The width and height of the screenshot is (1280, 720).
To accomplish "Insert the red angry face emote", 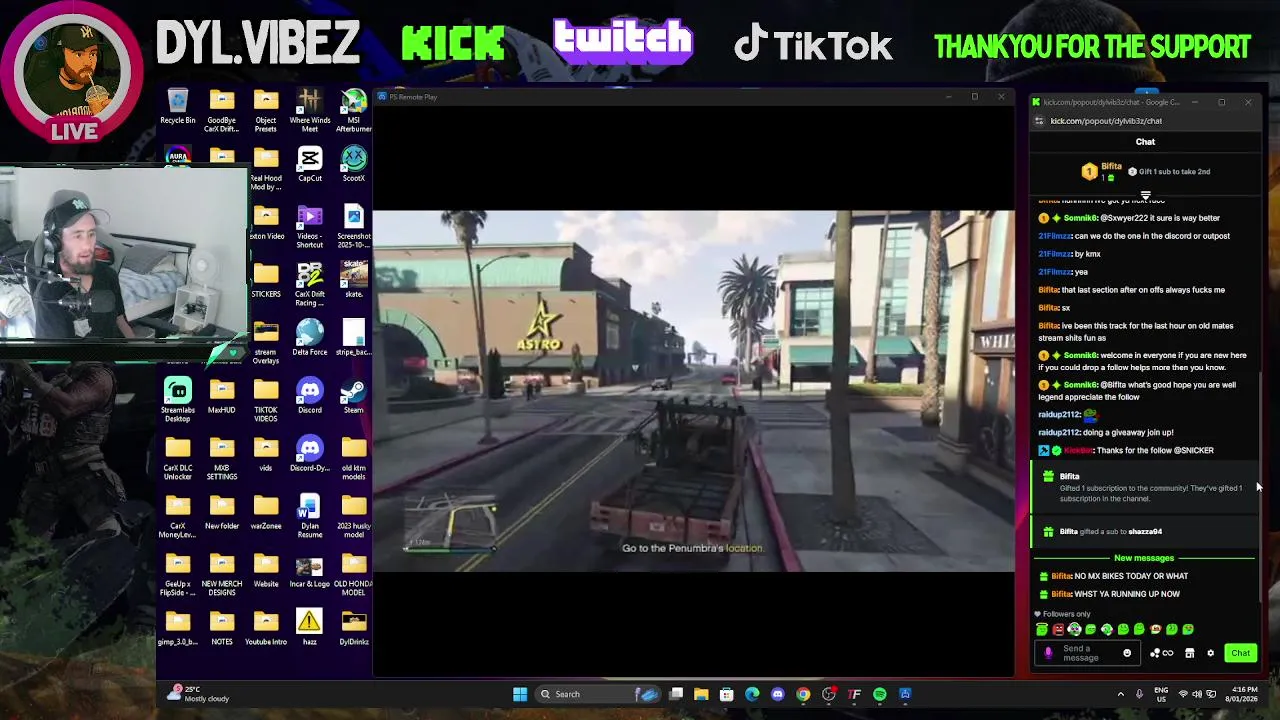I will tap(1058, 629).
